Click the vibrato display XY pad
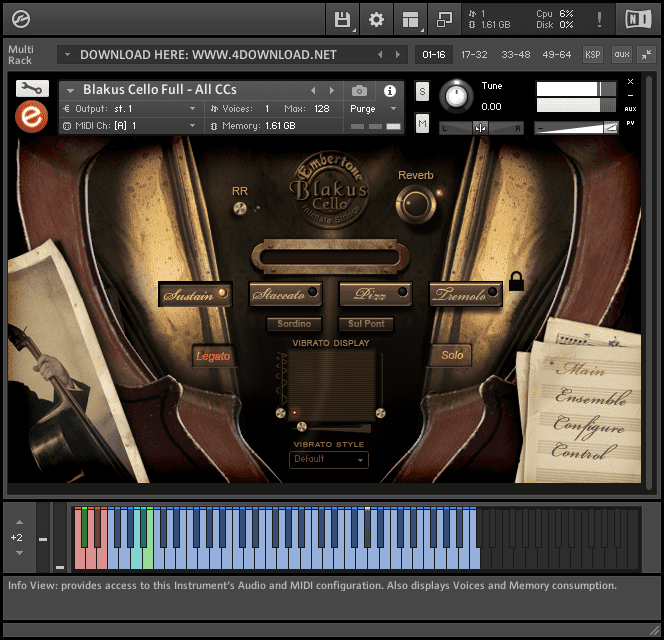 332,385
